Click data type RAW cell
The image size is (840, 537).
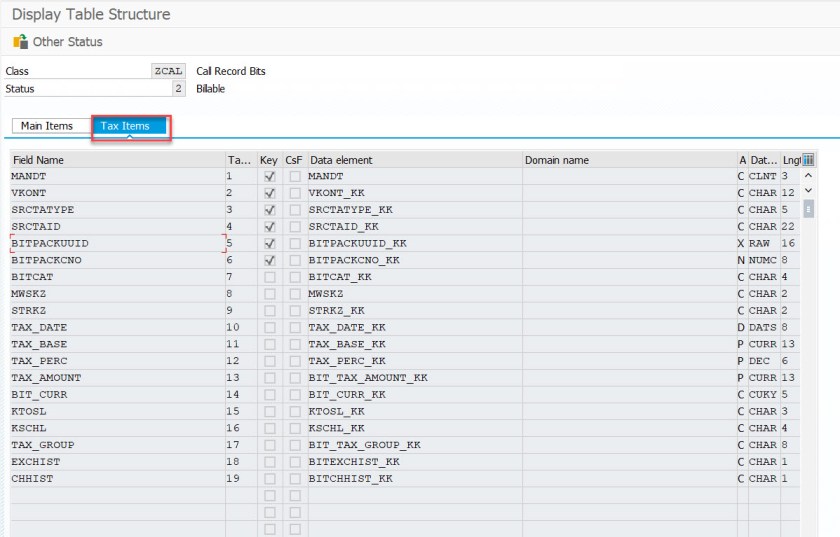pos(763,243)
